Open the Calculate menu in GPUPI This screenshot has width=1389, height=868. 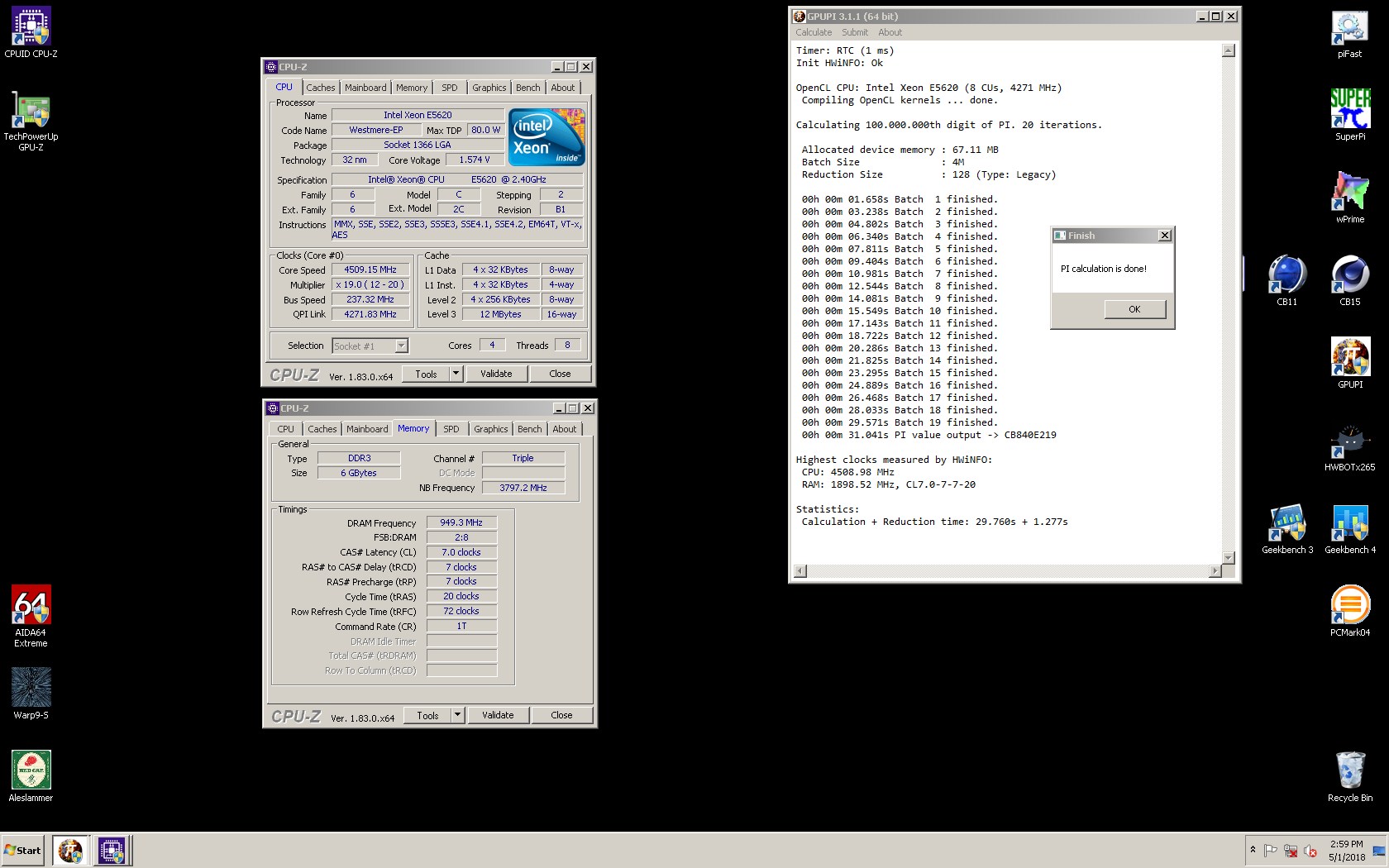click(x=814, y=32)
